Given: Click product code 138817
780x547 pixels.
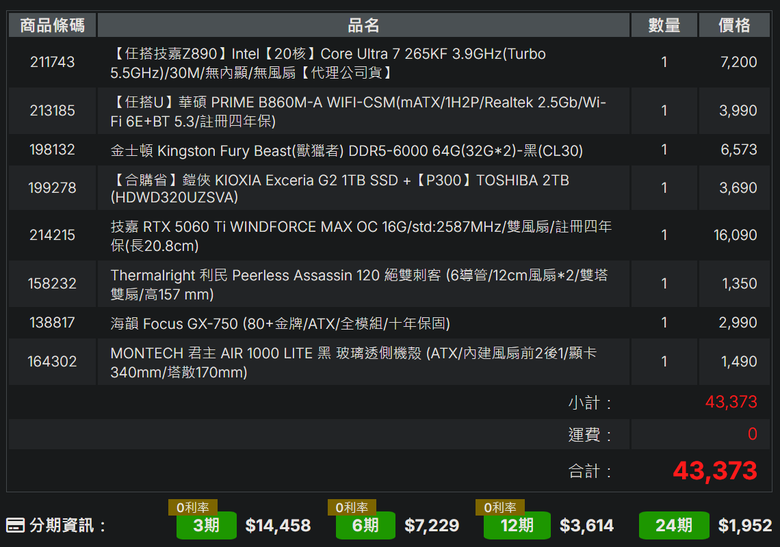Looking at the screenshot, I should pyautogui.click(x=52, y=323).
